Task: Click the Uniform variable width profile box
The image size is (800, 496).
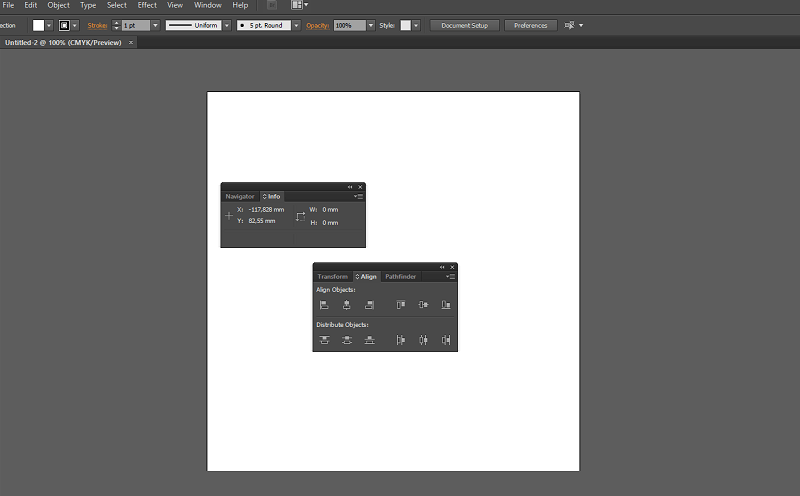Action: click(x=193, y=26)
